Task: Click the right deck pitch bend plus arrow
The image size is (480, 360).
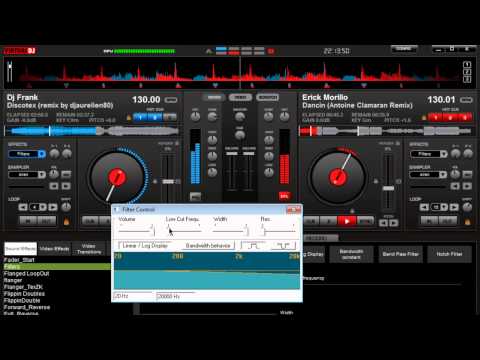Action: point(394,223)
